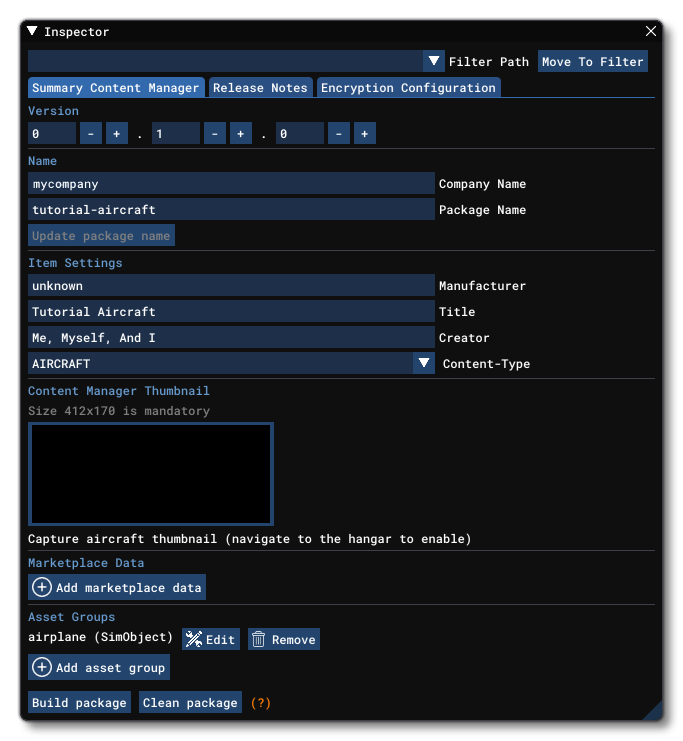Increase the minor version number
Image resolution: width=683 pixels, height=741 pixels.
[241, 134]
